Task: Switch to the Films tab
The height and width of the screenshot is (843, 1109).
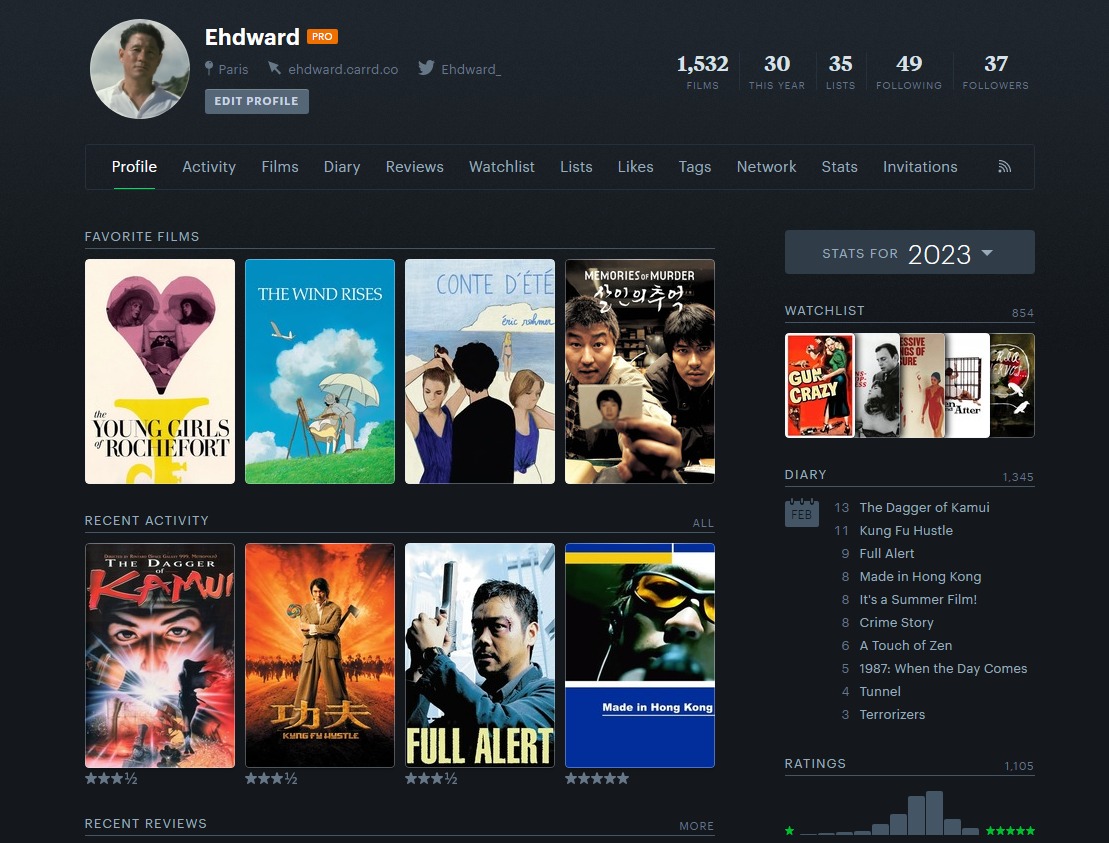Action: [x=279, y=167]
